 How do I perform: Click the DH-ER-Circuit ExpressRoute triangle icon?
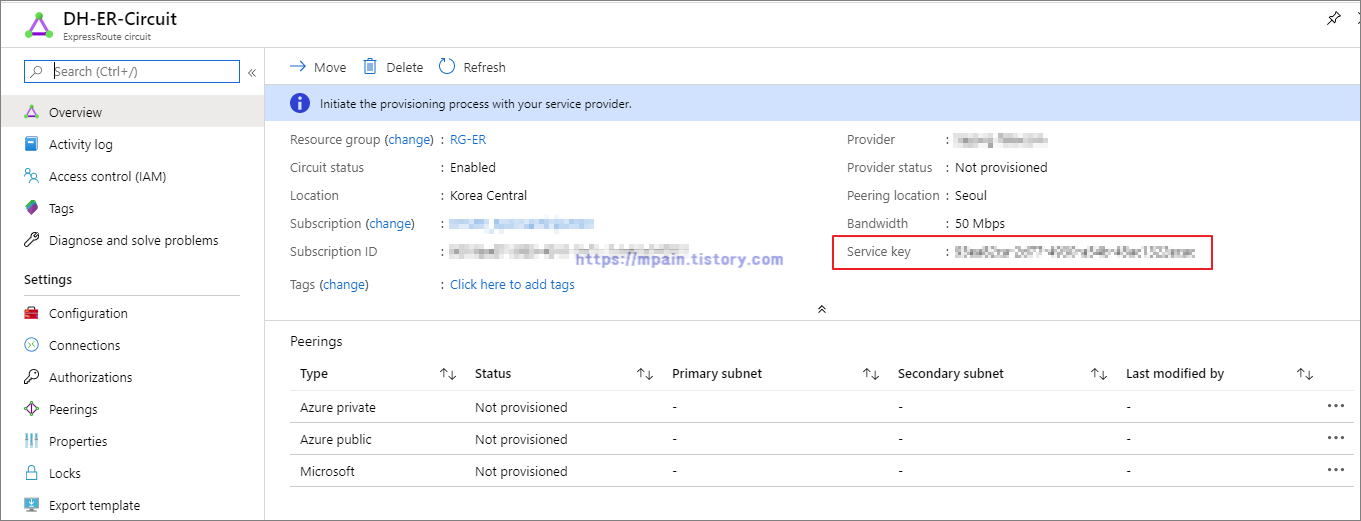(x=38, y=25)
